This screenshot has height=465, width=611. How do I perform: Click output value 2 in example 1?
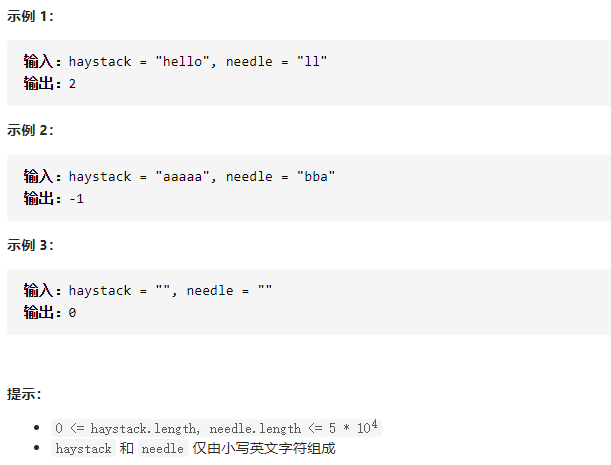point(73,84)
